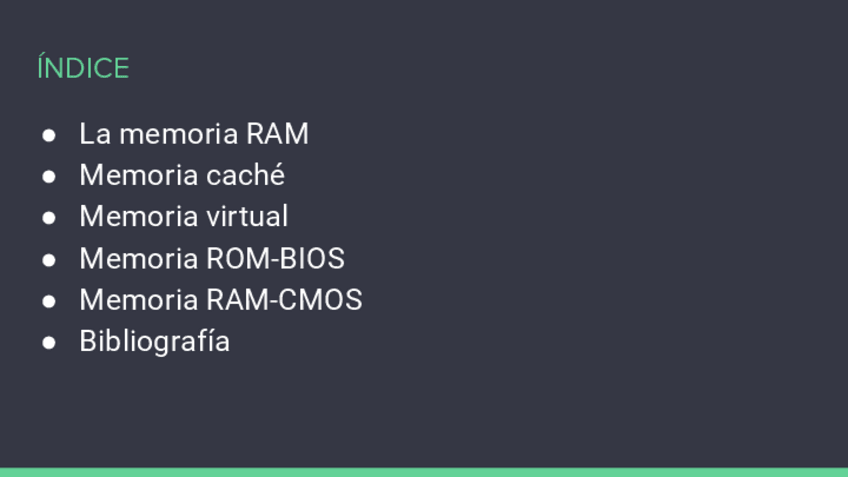Click the "Memoria ROM-BIOS" list entry

(212, 258)
